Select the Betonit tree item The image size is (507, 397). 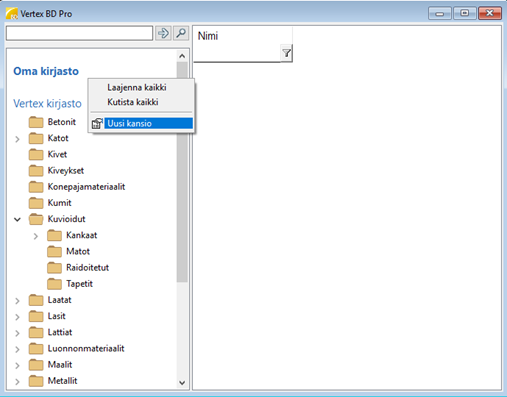tap(62, 122)
